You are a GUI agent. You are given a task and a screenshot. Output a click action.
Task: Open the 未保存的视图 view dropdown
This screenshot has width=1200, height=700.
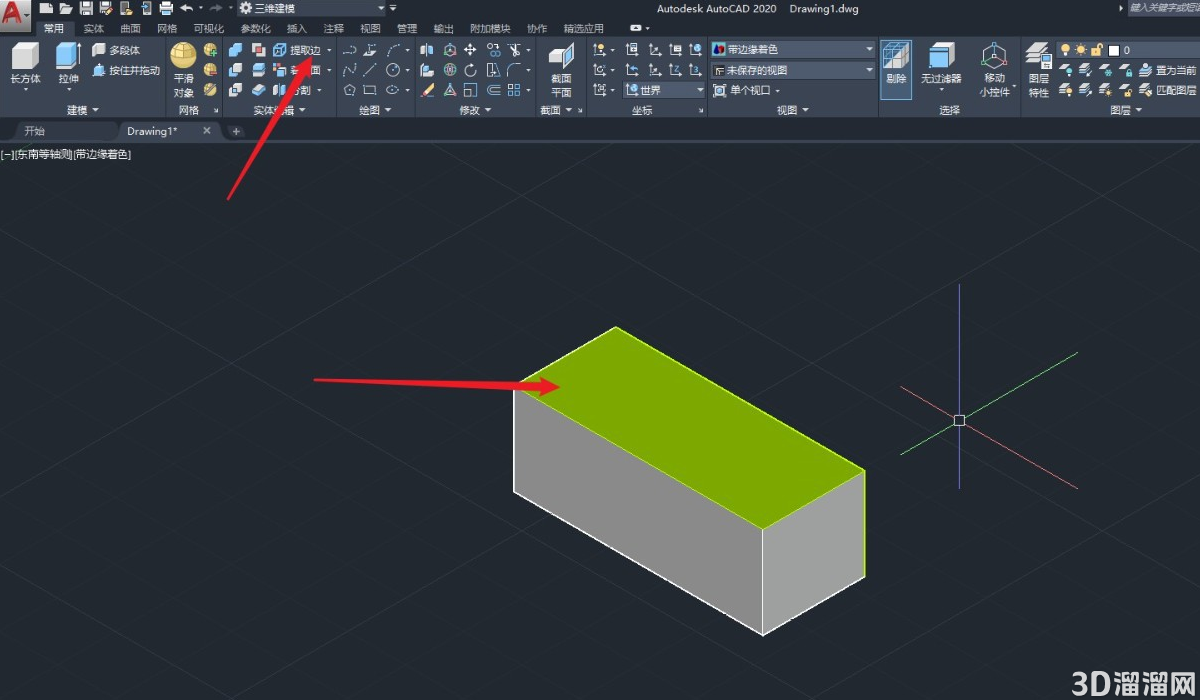click(x=793, y=70)
